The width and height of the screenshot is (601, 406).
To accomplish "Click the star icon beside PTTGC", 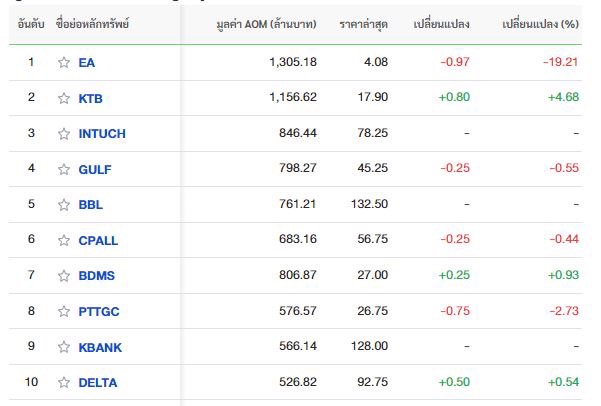I will tap(64, 311).
